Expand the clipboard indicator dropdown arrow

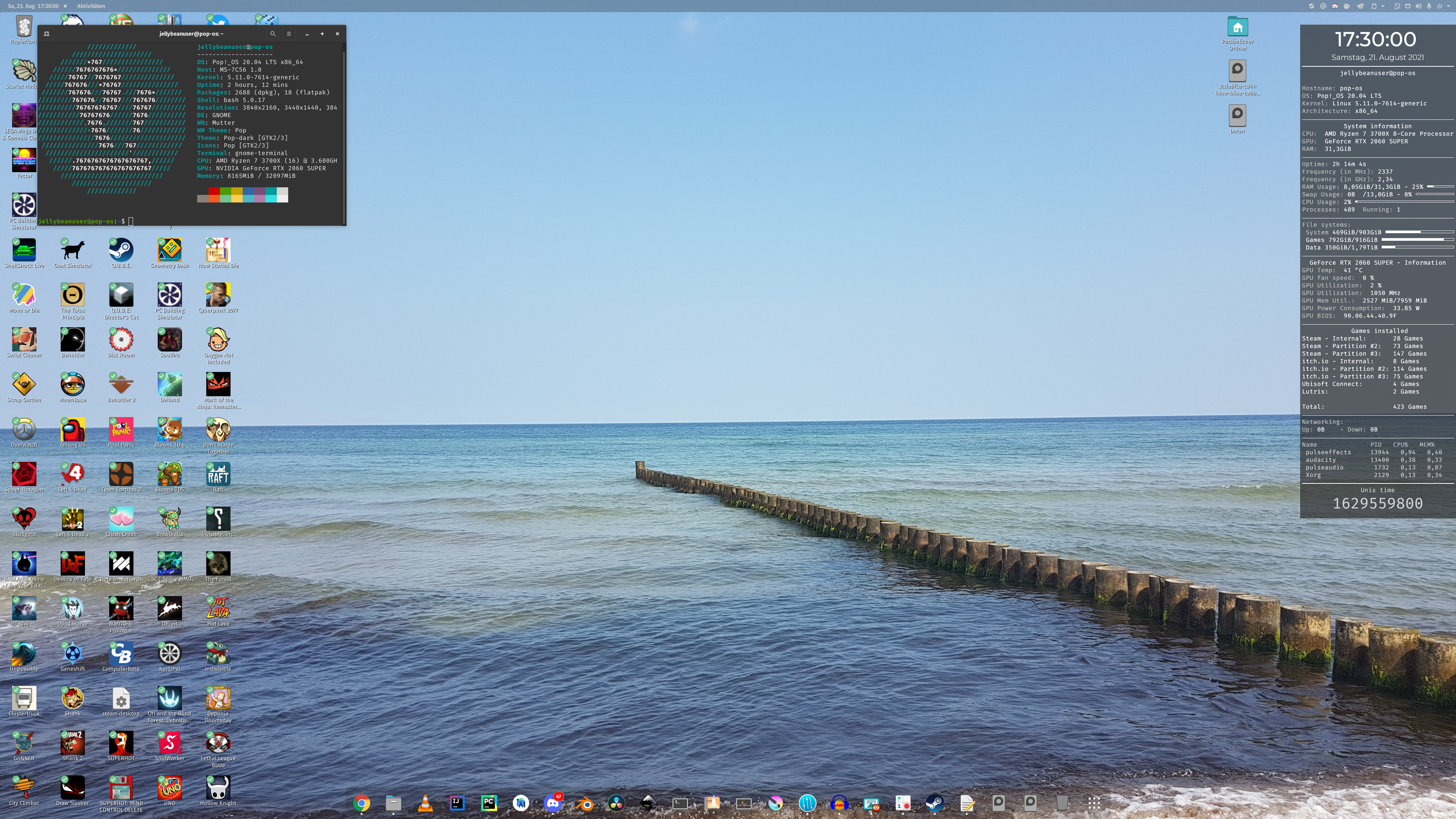1382,6
